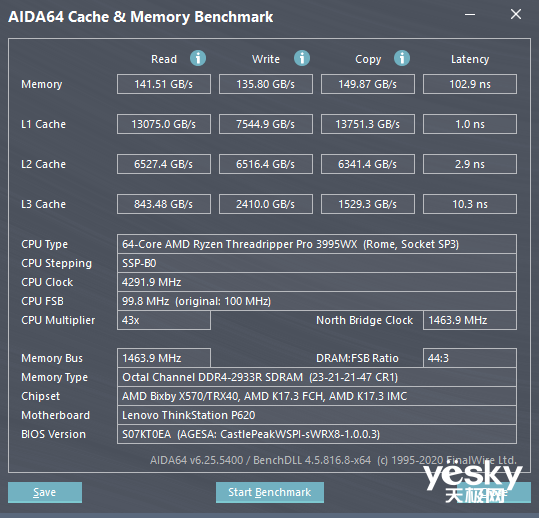This screenshot has width=539, height=518.
Task: Click the L2 Cache Write 6516.4 GB/s field
Action: (x=266, y=164)
